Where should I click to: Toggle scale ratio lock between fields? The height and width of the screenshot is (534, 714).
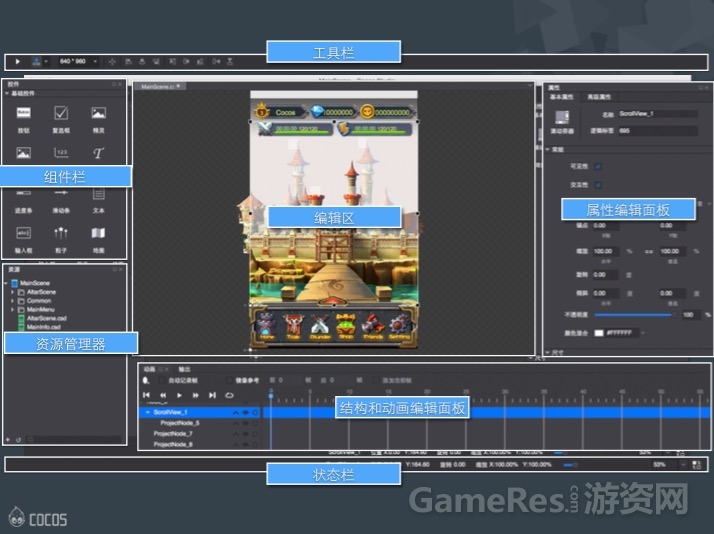pyautogui.click(x=649, y=251)
